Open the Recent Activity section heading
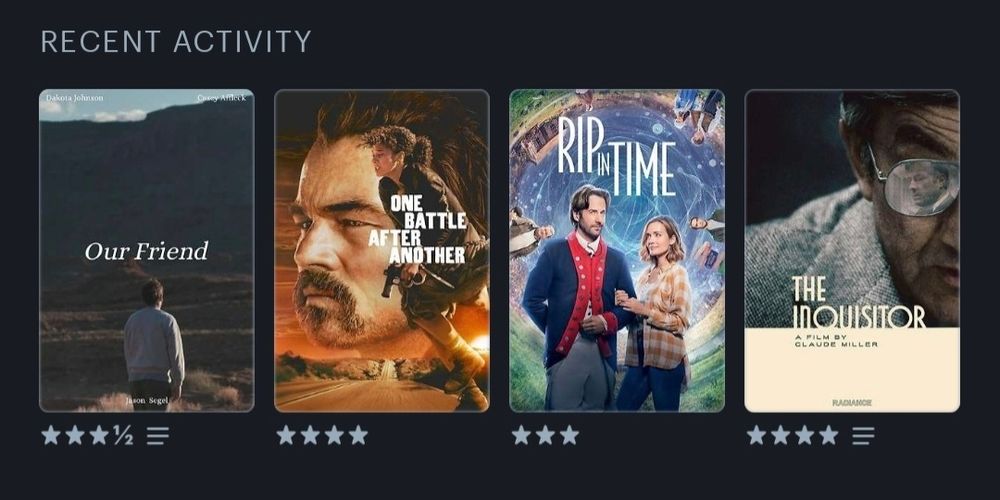This screenshot has width=1000, height=500. click(x=176, y=41)
